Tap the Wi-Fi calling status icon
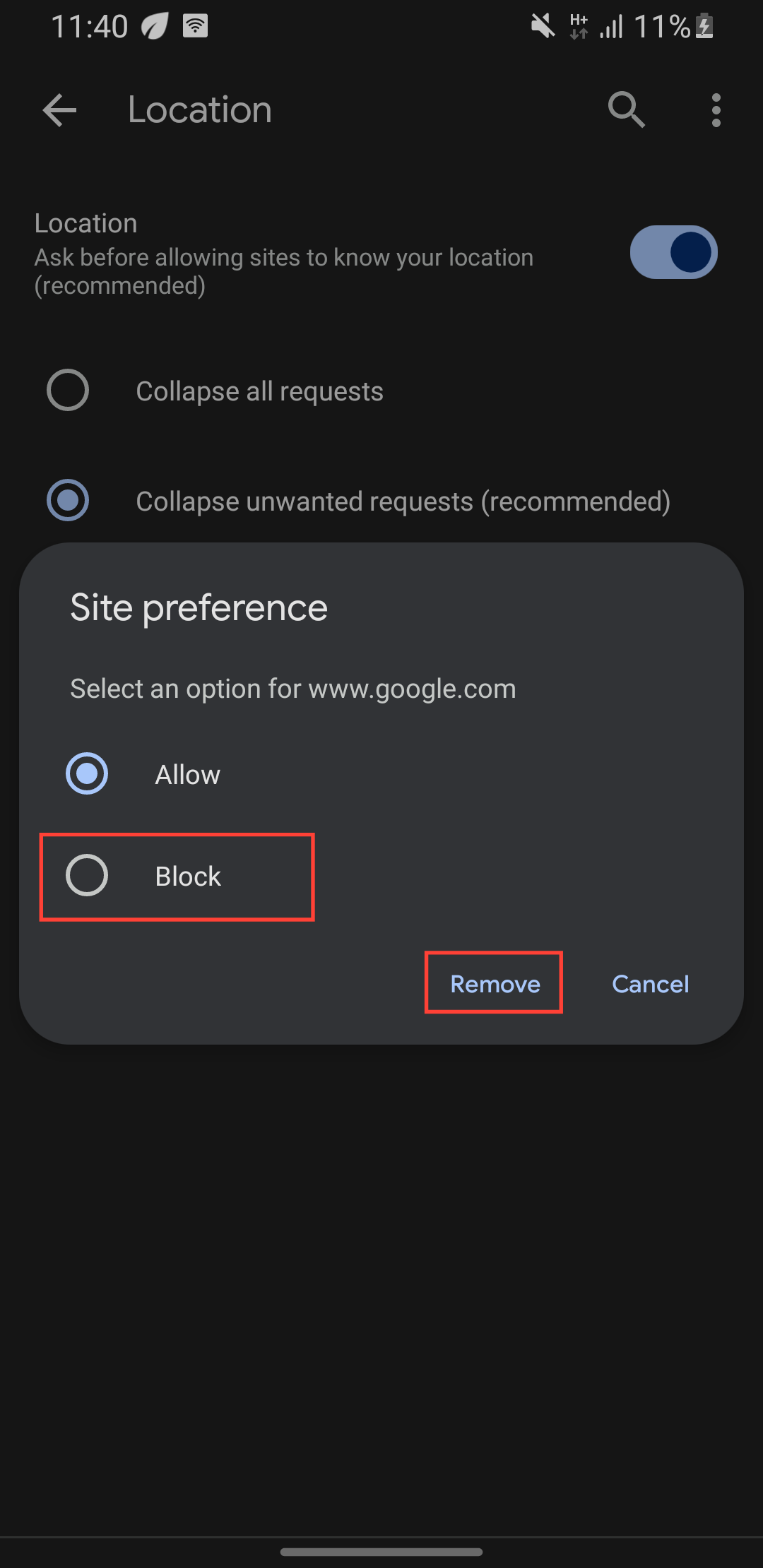This screenshot has width=763, height=1568. coord(195,26)
